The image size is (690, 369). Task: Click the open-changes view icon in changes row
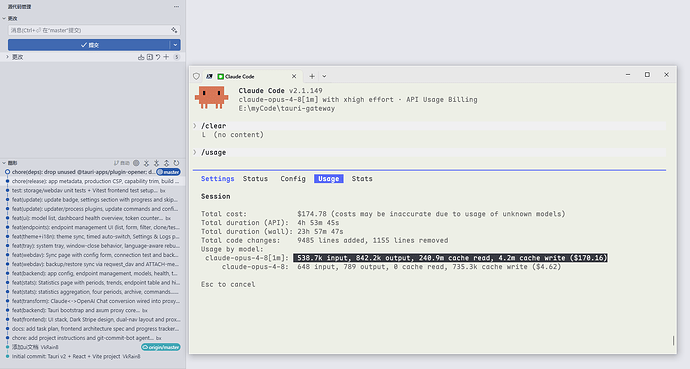150,57
